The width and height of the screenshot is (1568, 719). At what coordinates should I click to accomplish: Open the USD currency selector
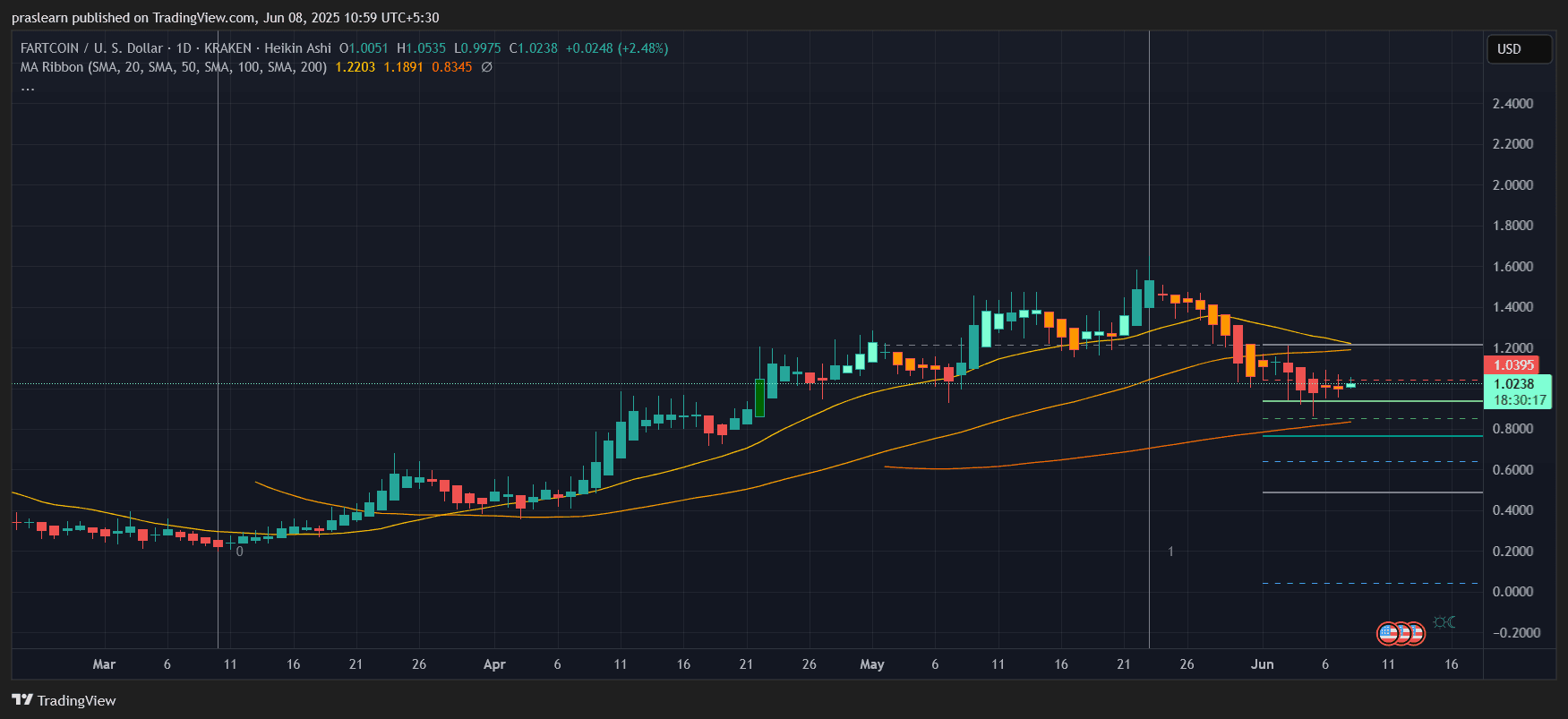pos(1518,49)
